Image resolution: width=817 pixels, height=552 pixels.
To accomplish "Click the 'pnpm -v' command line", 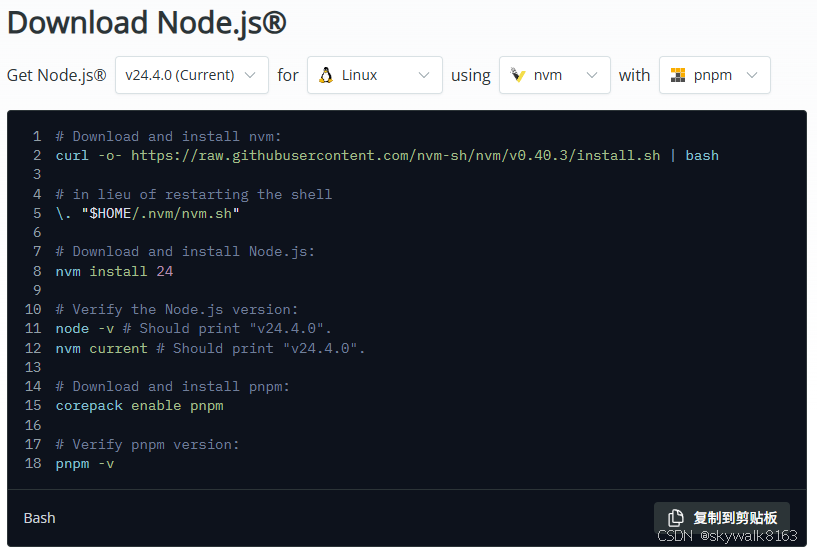I will click(x=85, y=464).
